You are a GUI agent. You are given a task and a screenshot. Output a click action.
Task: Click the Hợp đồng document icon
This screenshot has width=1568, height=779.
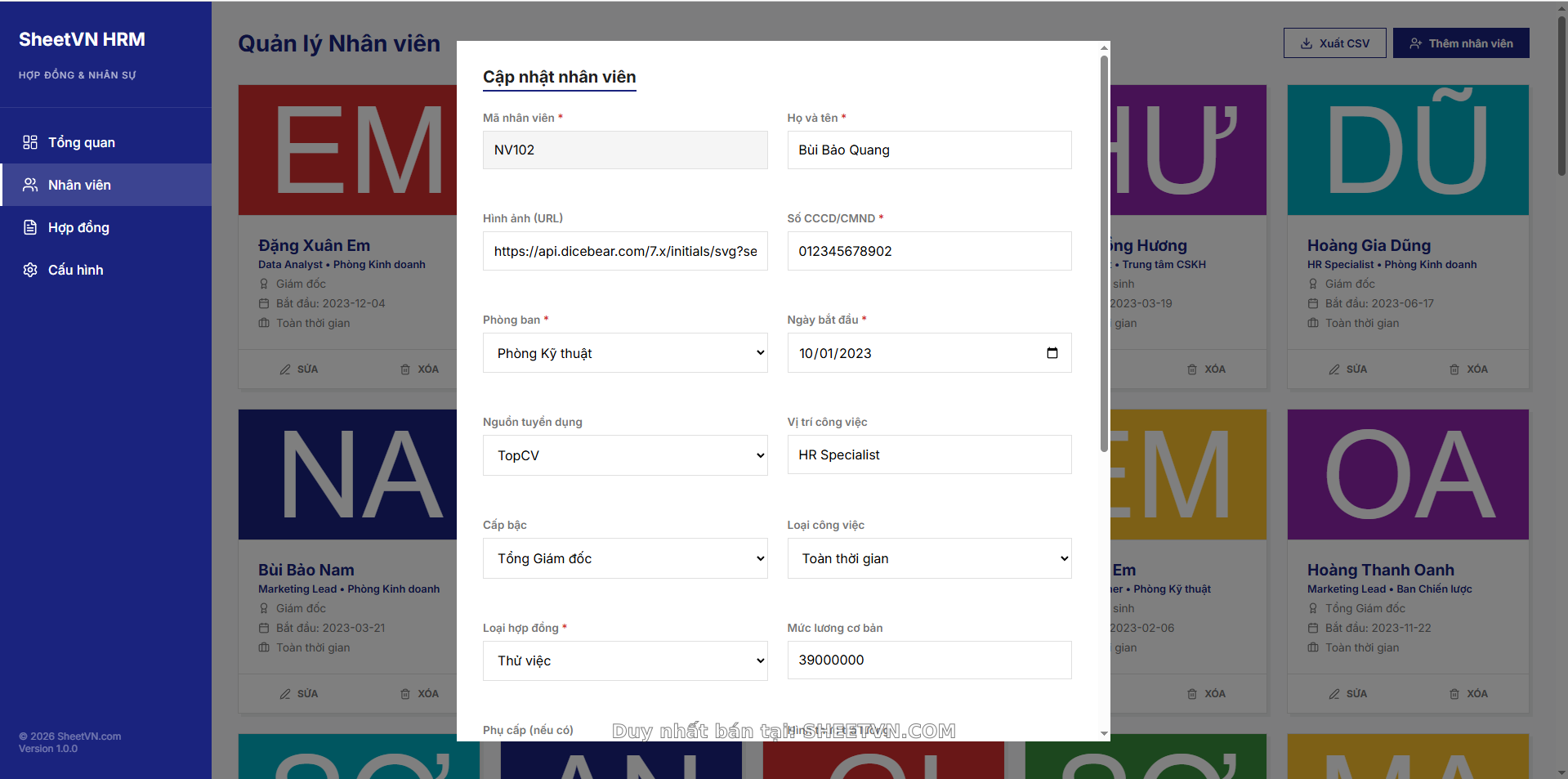30,227
